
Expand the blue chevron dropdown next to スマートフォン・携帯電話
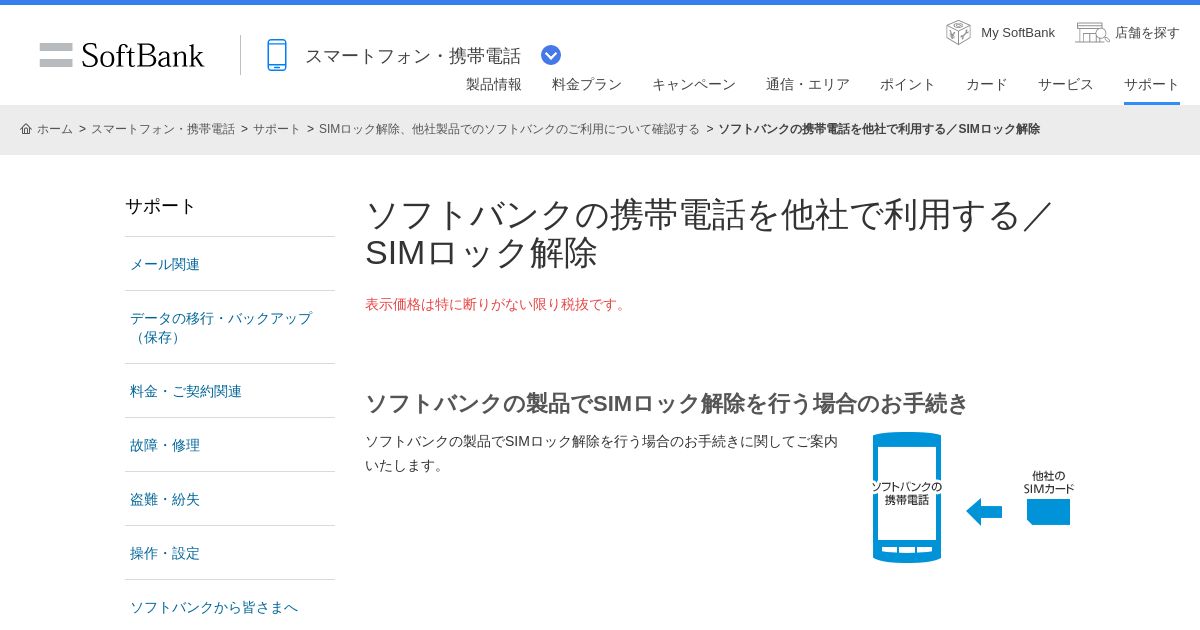pyautogui.click(x=551, y=55)
